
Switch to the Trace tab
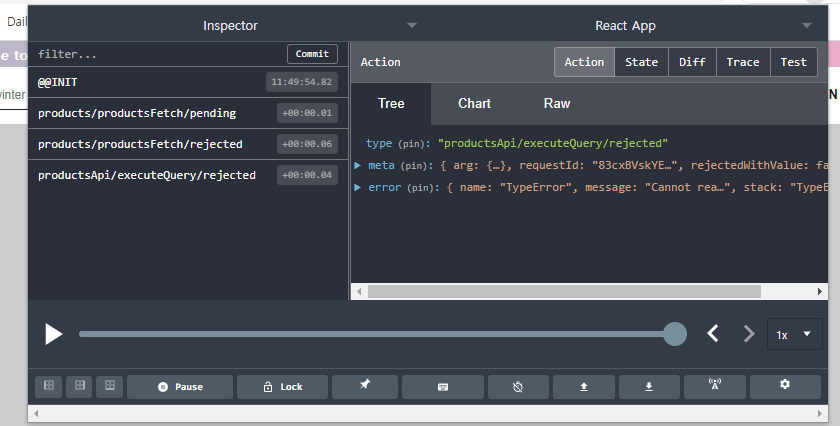[743, 62]
